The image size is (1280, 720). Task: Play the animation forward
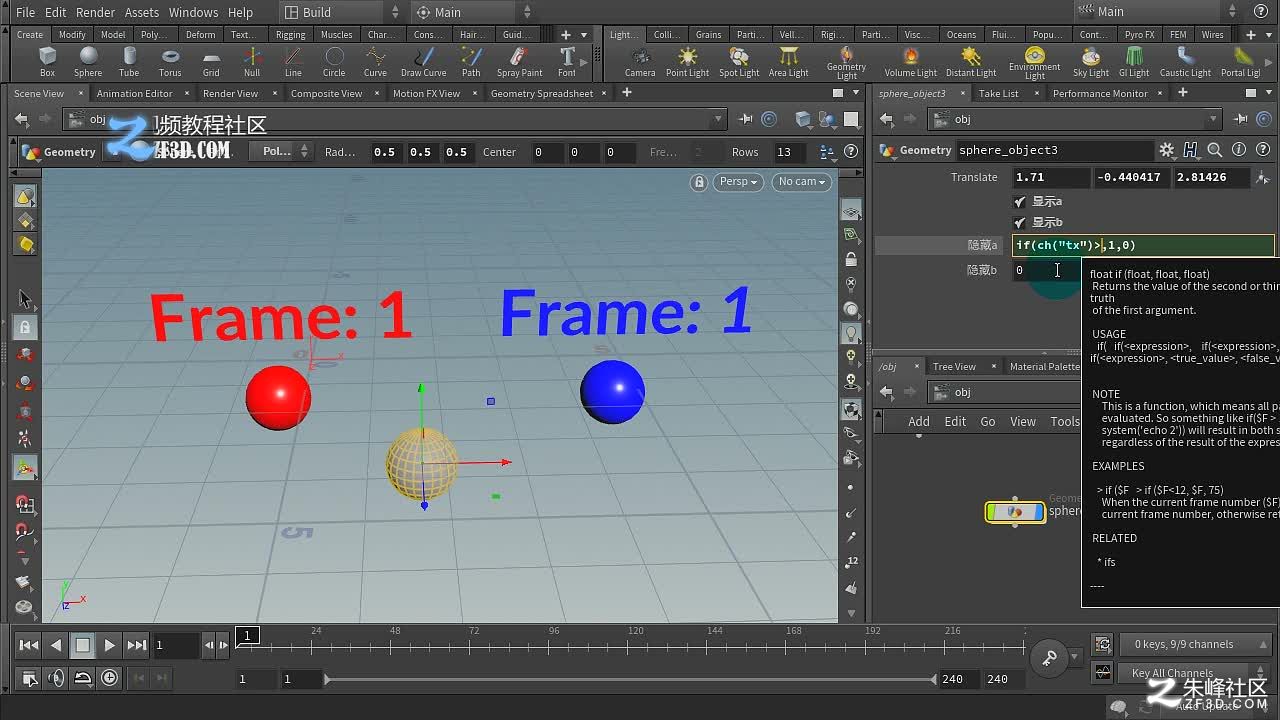(x=109, y=645)
